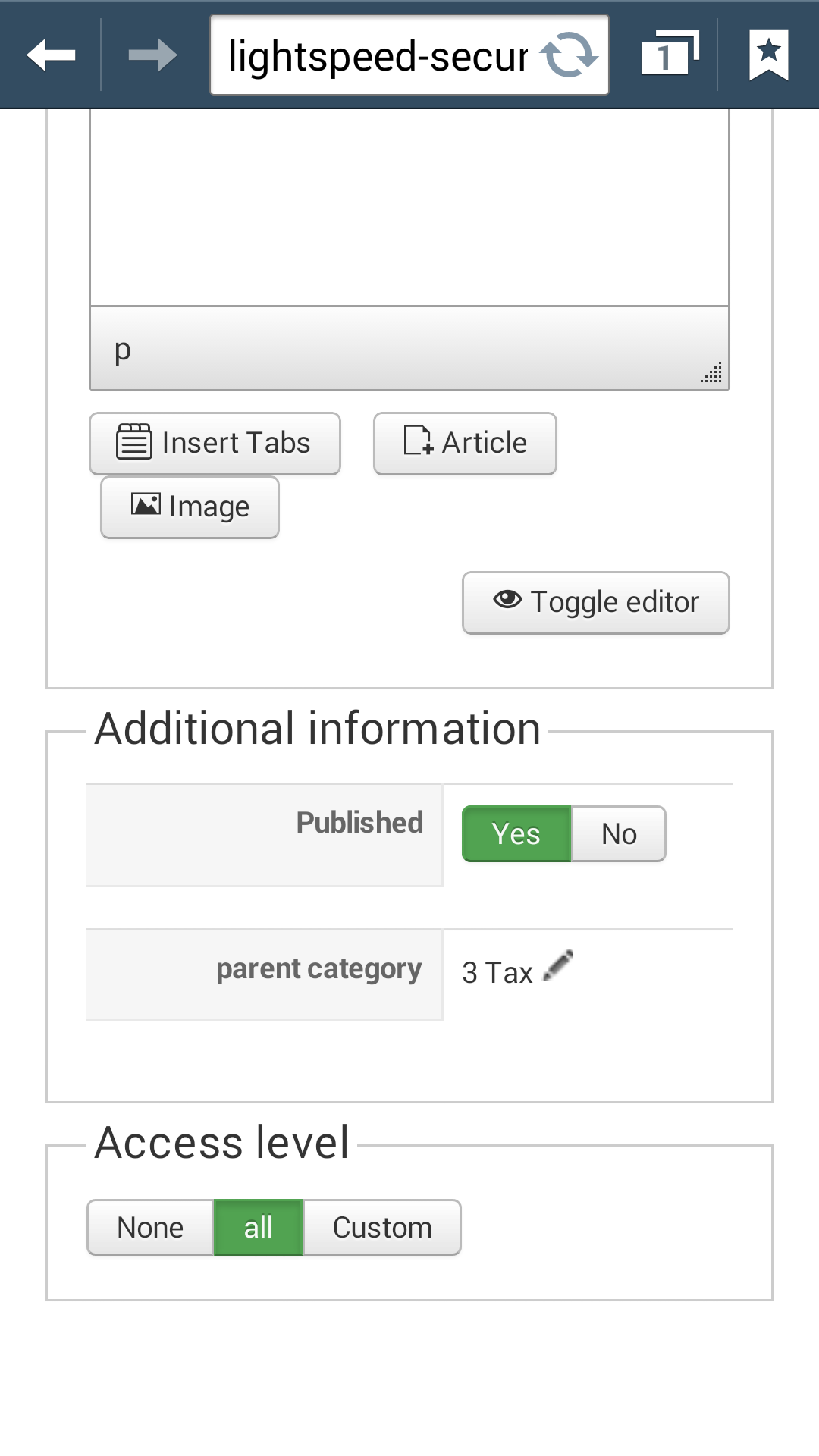Reload the page with refresh icon
819x1456 pixels.
coord(569,55)
